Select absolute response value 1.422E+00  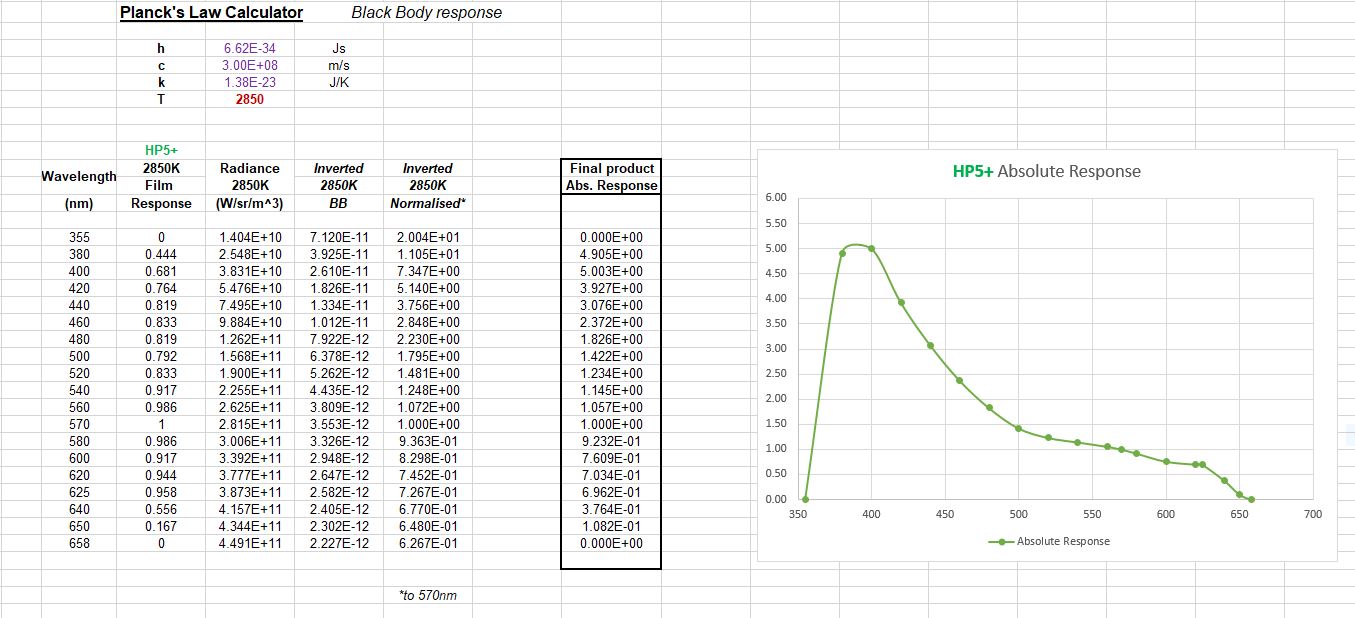pyautogui.click(x=611, y=356)
